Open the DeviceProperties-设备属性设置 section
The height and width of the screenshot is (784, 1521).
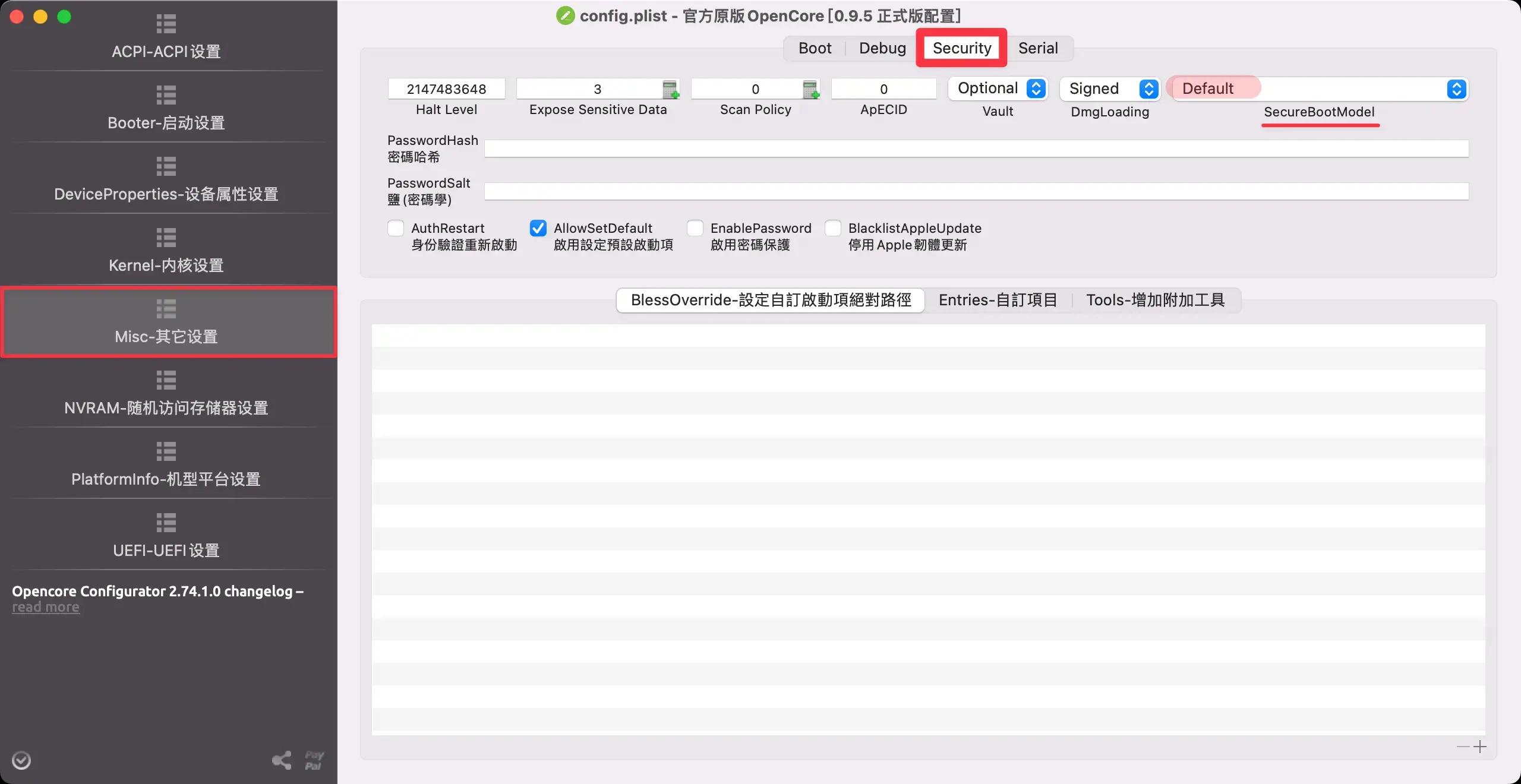pos(166,179)
